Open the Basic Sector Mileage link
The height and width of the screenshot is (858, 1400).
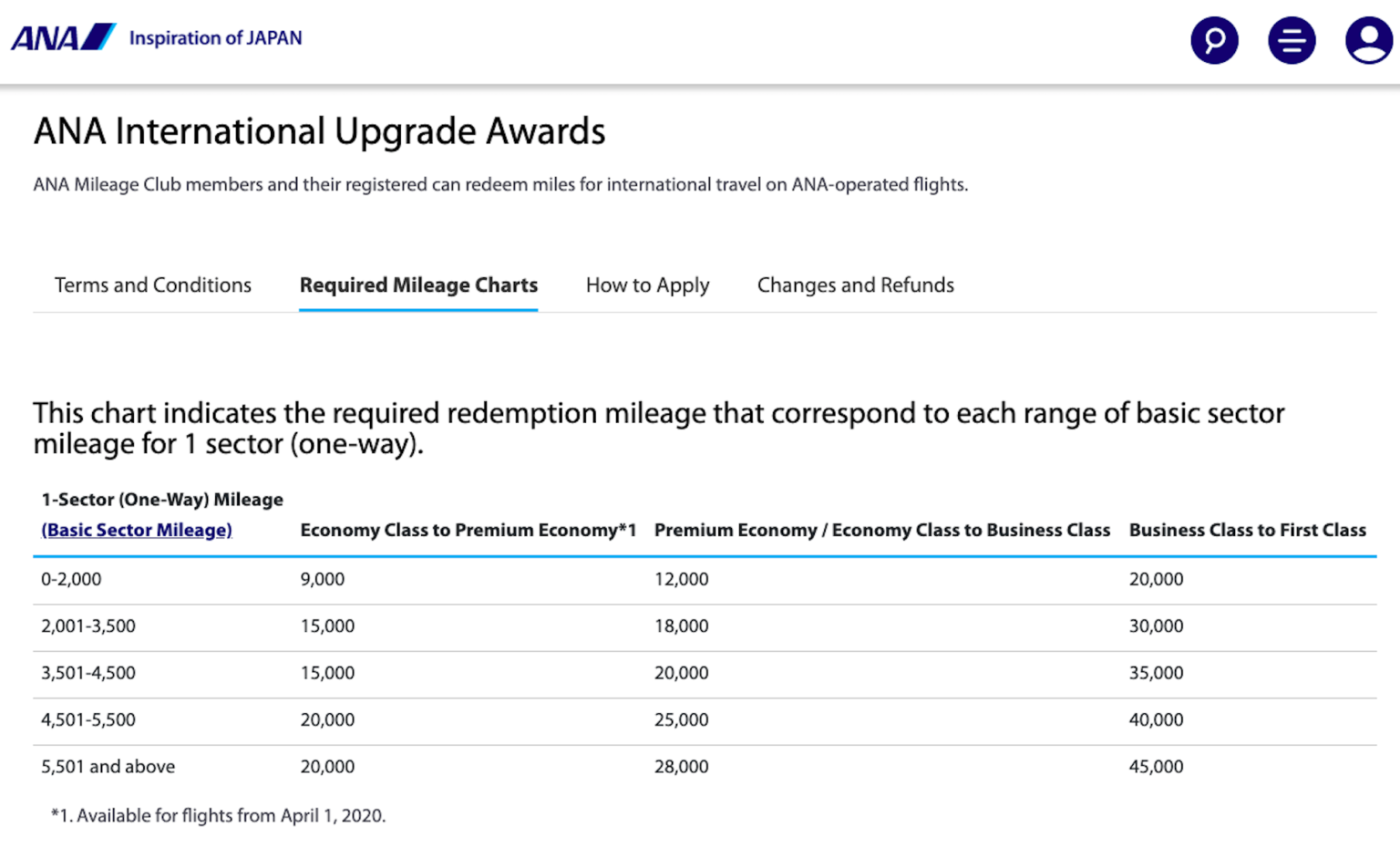[136, 530]
